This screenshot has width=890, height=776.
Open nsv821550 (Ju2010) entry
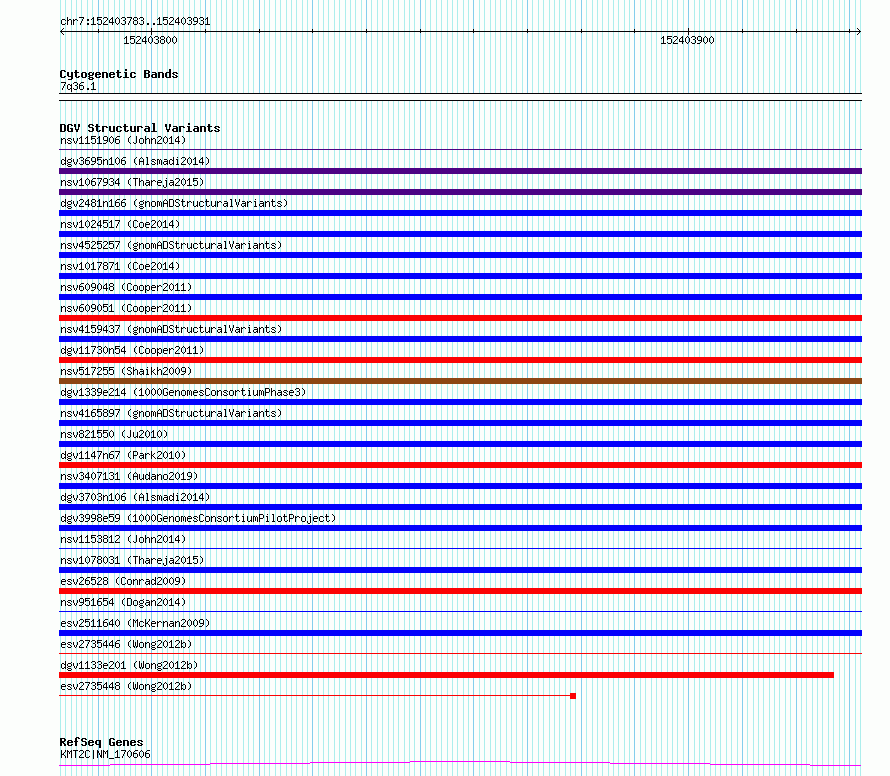(x=114, y=434)
